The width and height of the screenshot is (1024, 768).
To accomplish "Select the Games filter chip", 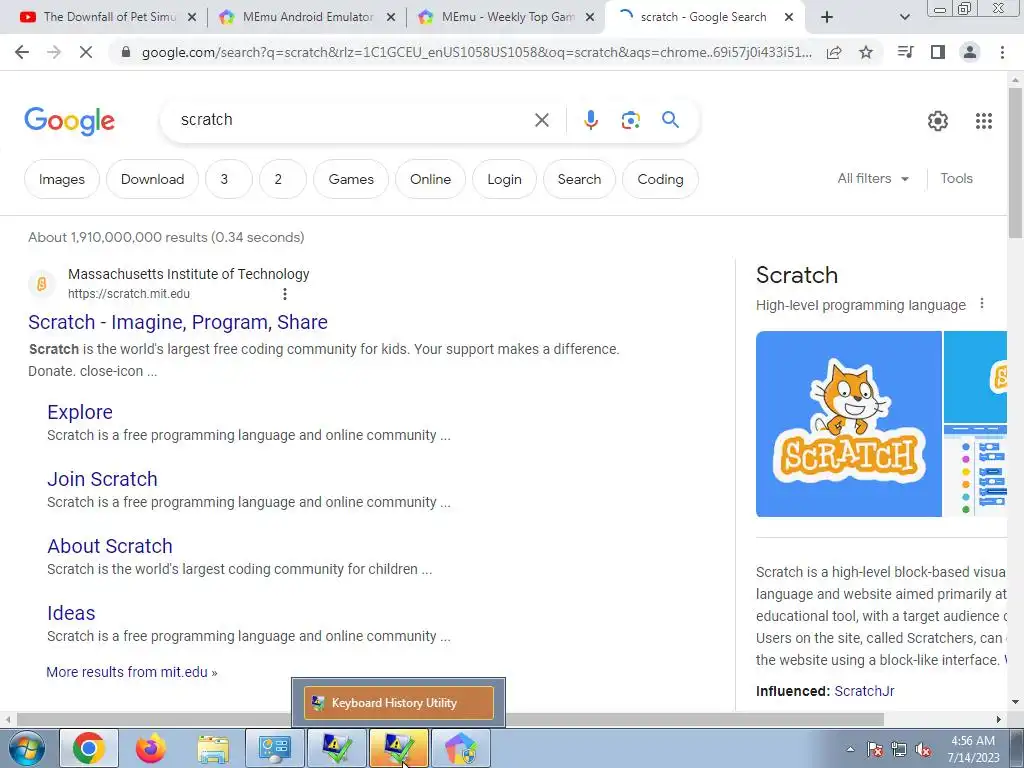I will 351,179.
